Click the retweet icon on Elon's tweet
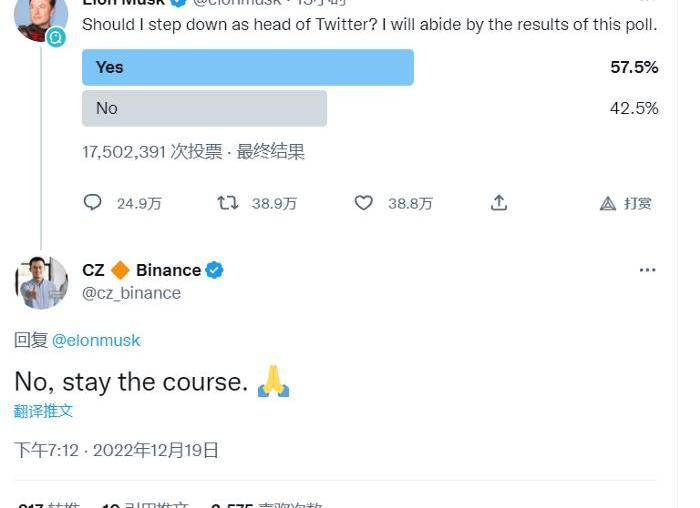The width and height of the screenshot is (700, 508). click(228, 203)
